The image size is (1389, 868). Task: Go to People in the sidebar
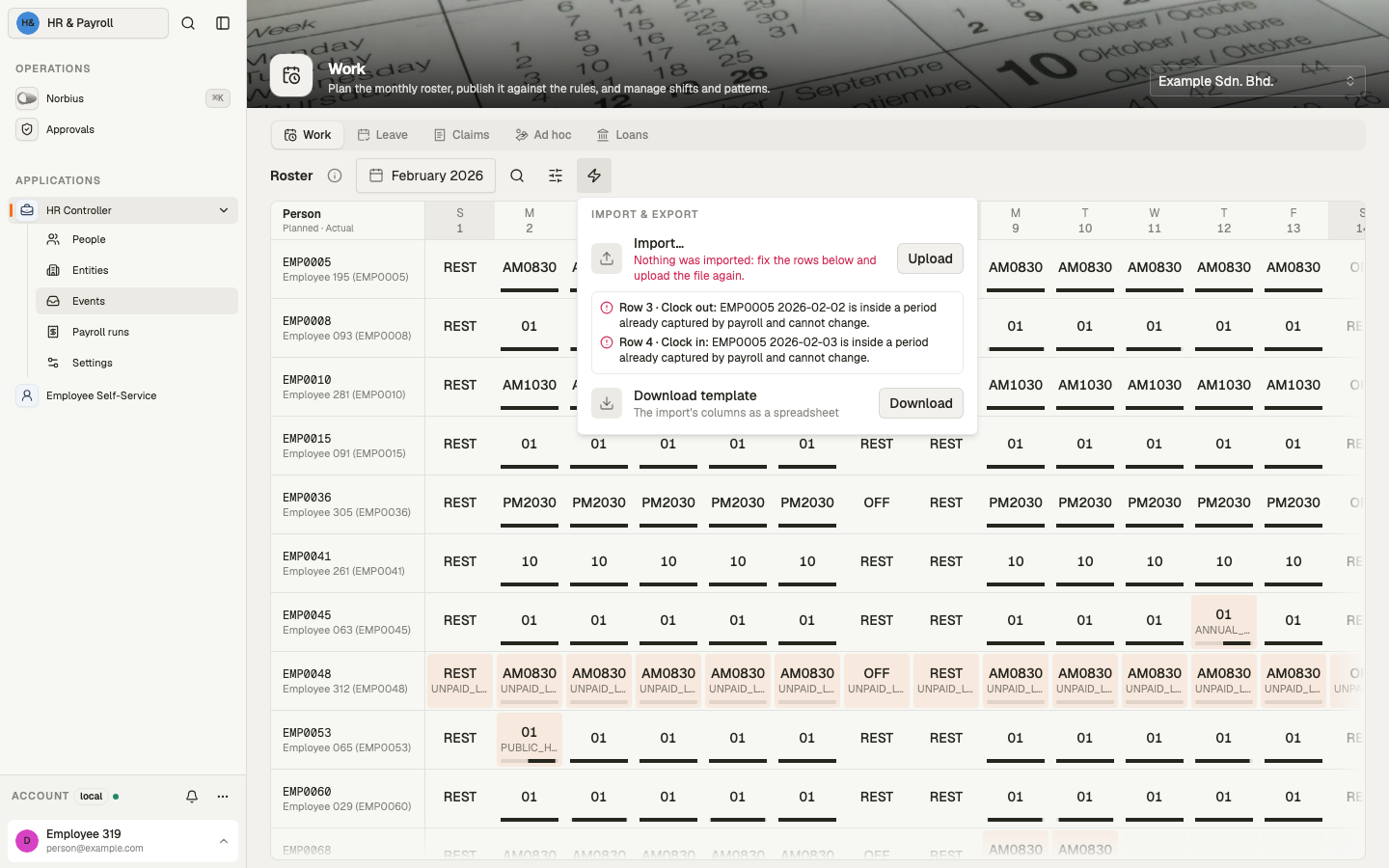pyautogui.click(x=137, y=239)
